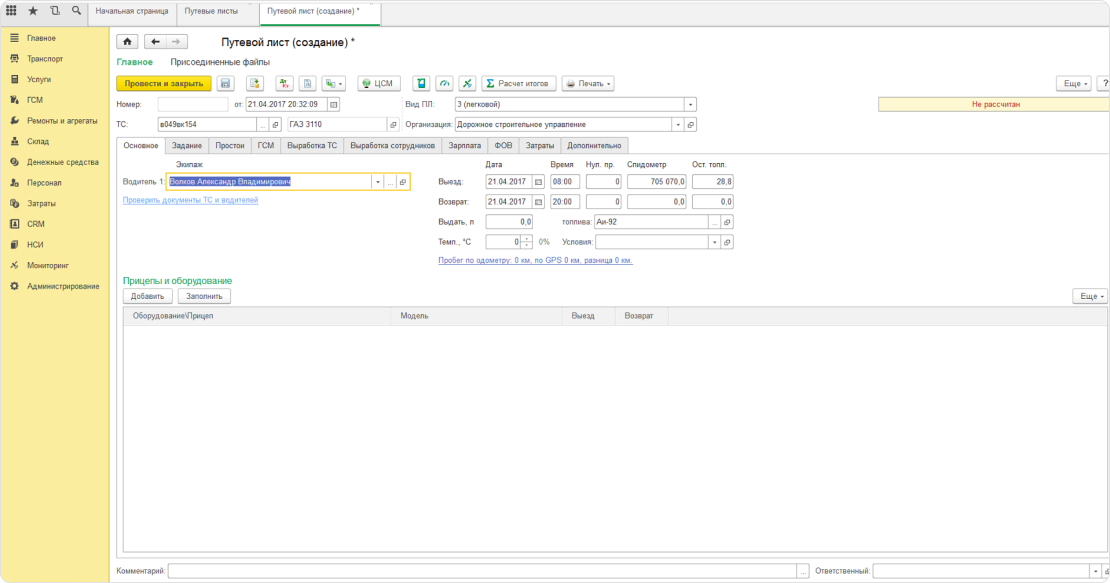Click the green fuel card icon
Screen dimensions: 1110x583
pyautogui.click(x=421, y=83)
